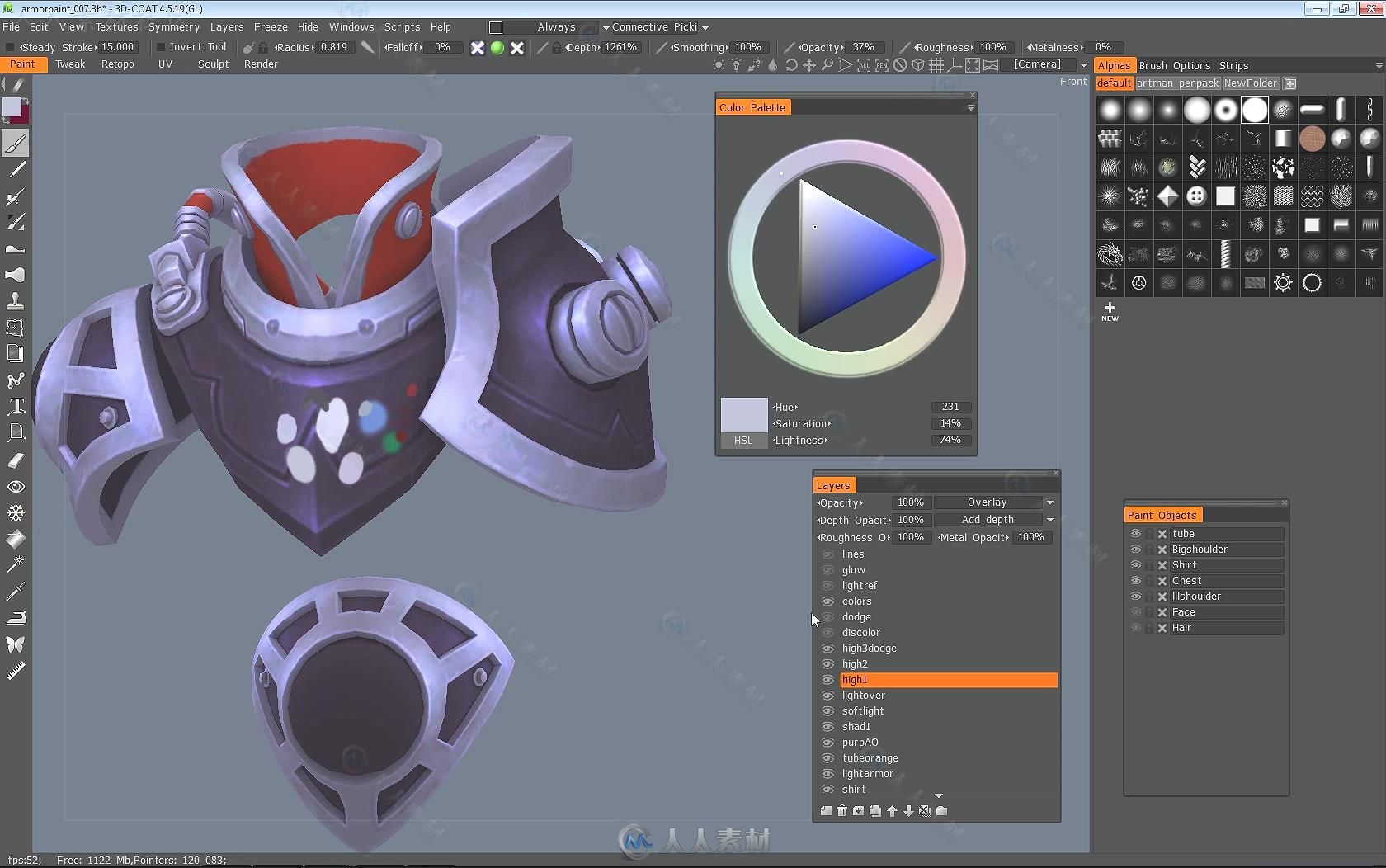This screenshot has width=1386, height=868.
Task: Pick the eyedropper color picker tool
Action: (16, 591)
